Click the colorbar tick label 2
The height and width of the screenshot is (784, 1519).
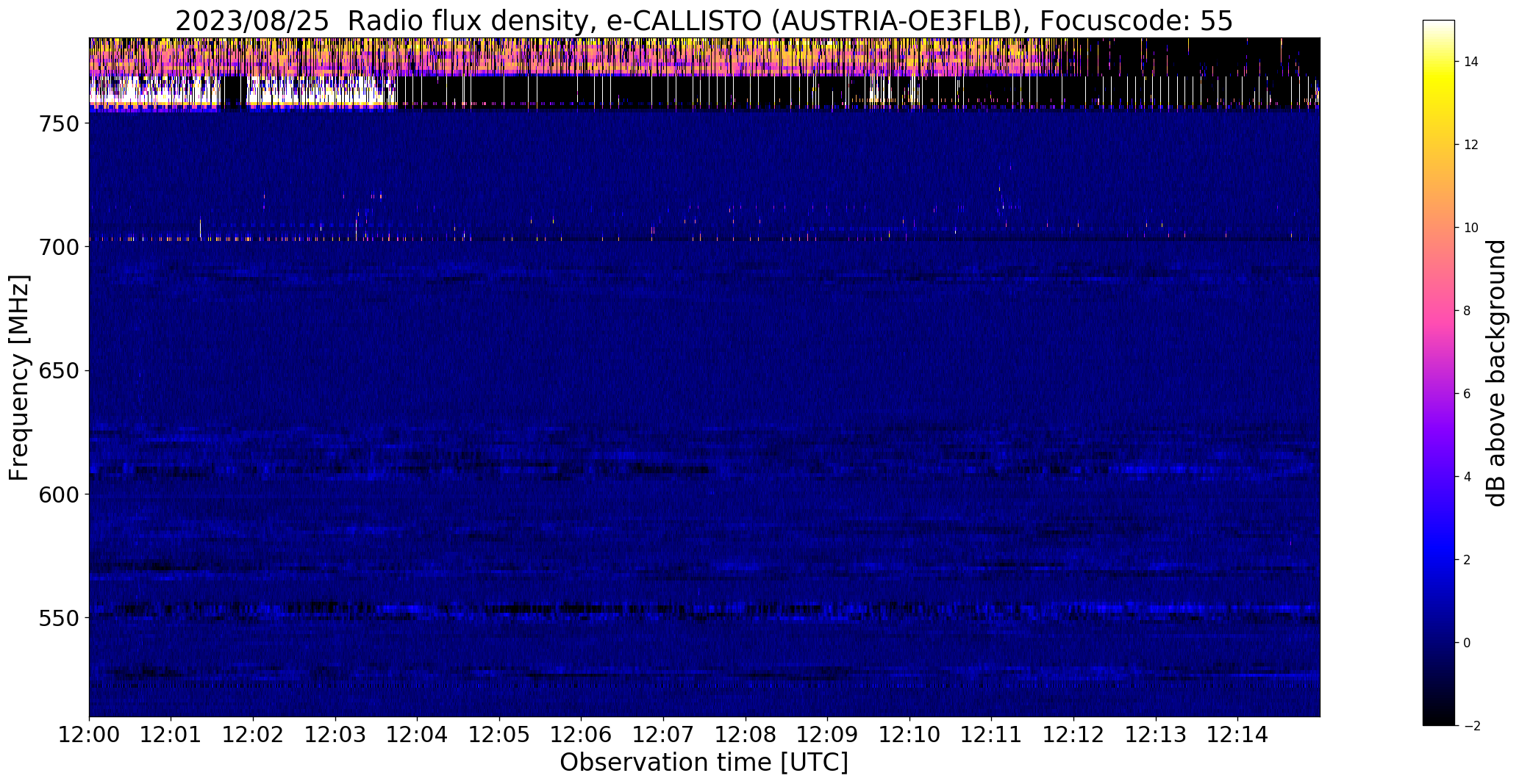coord(1468,560)
